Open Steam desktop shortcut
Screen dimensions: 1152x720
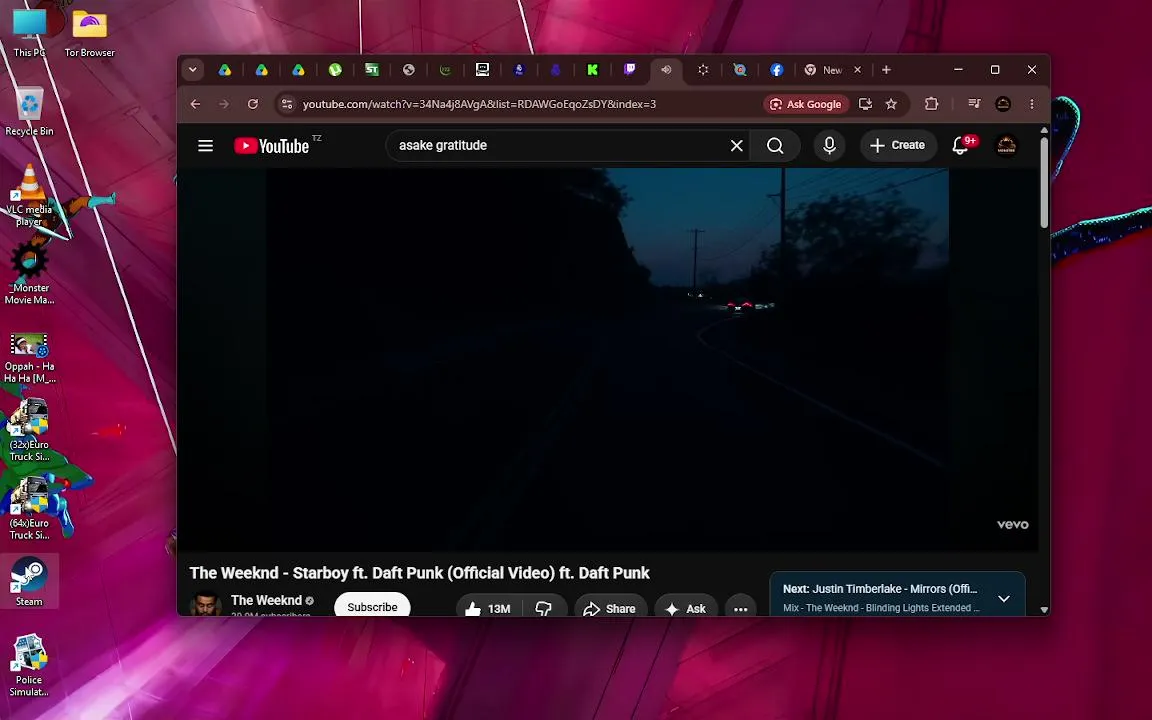(x=29, y=582)
